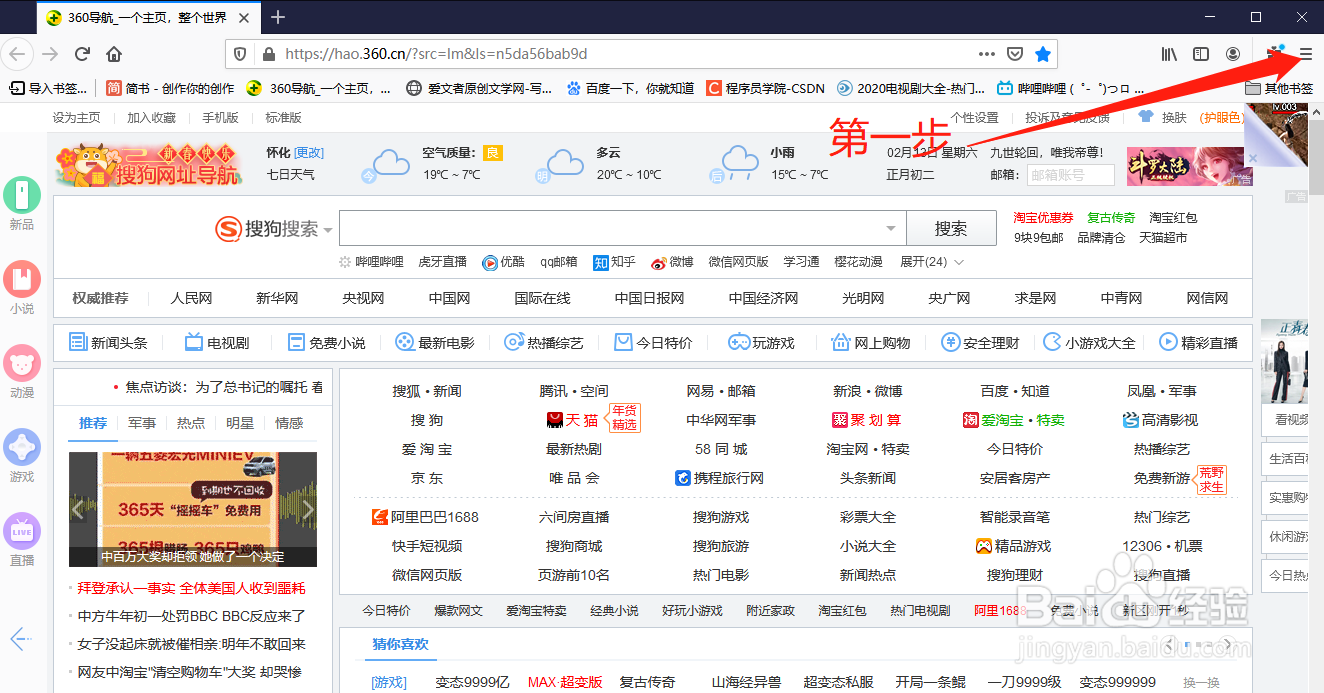Click 加入收藏 link
Screen dimensions: 1324x693
click(151, 118)
